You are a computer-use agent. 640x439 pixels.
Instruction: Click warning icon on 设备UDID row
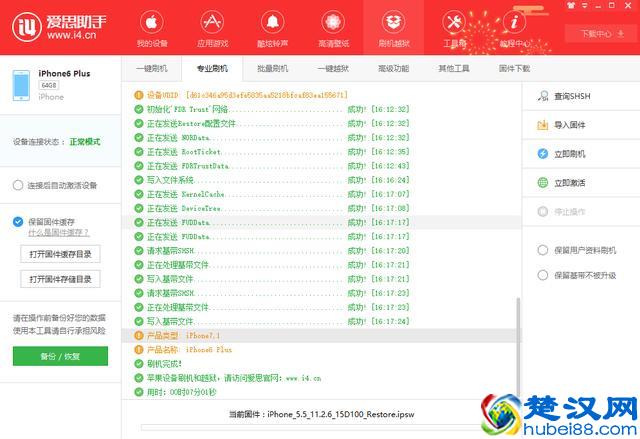coord(139,95)
